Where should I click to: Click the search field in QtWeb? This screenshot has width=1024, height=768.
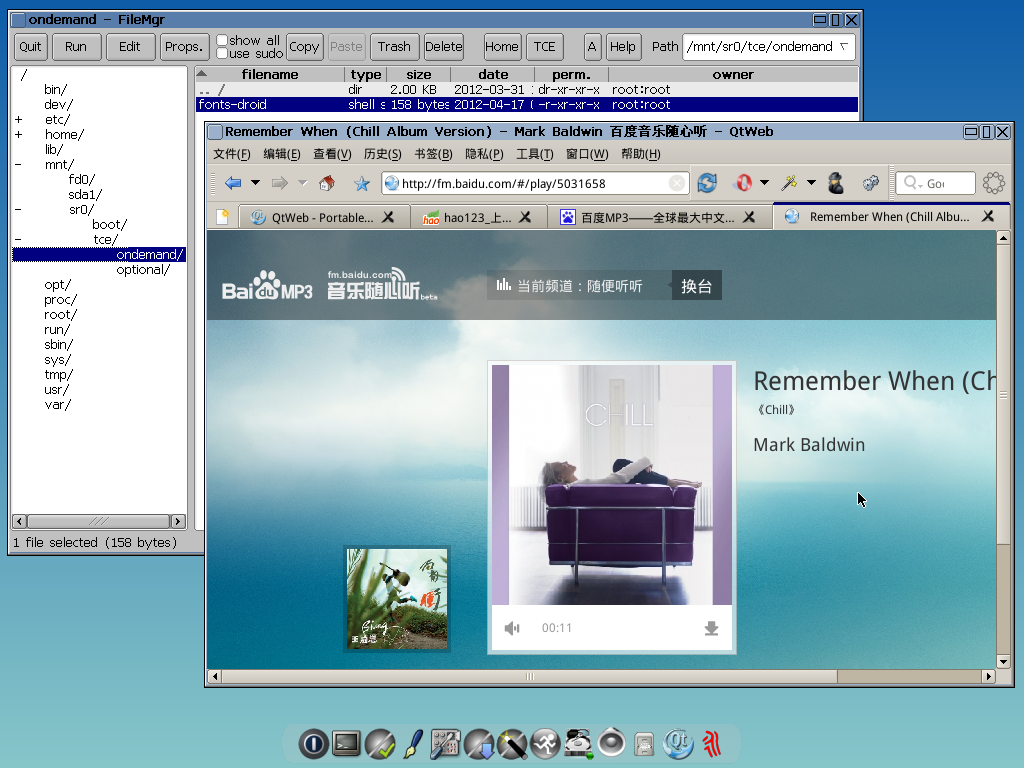pyautogui.click(x=935, y=184)
